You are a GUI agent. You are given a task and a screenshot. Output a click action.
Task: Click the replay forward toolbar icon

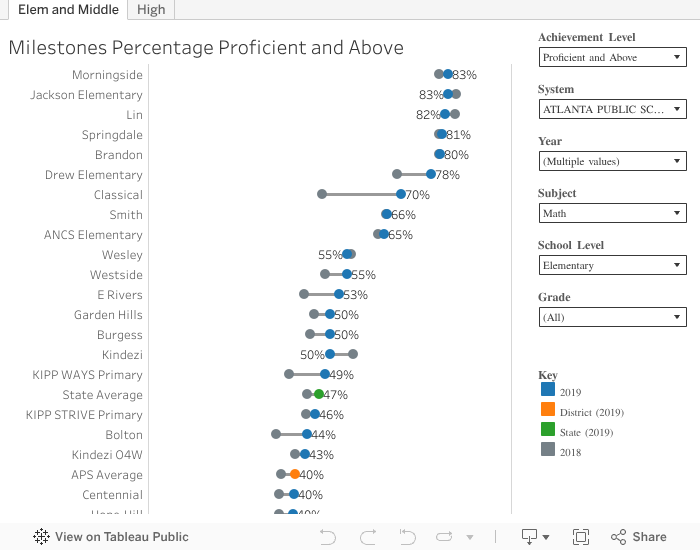pyautogui.click(x=448, y=537)
